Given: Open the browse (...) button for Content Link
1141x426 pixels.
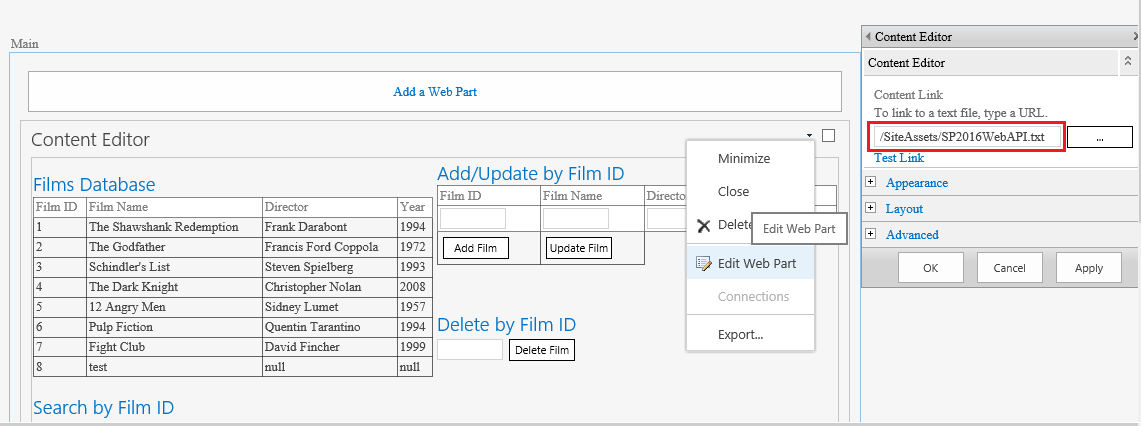Looking at the screenshot, I should 1099,138.
